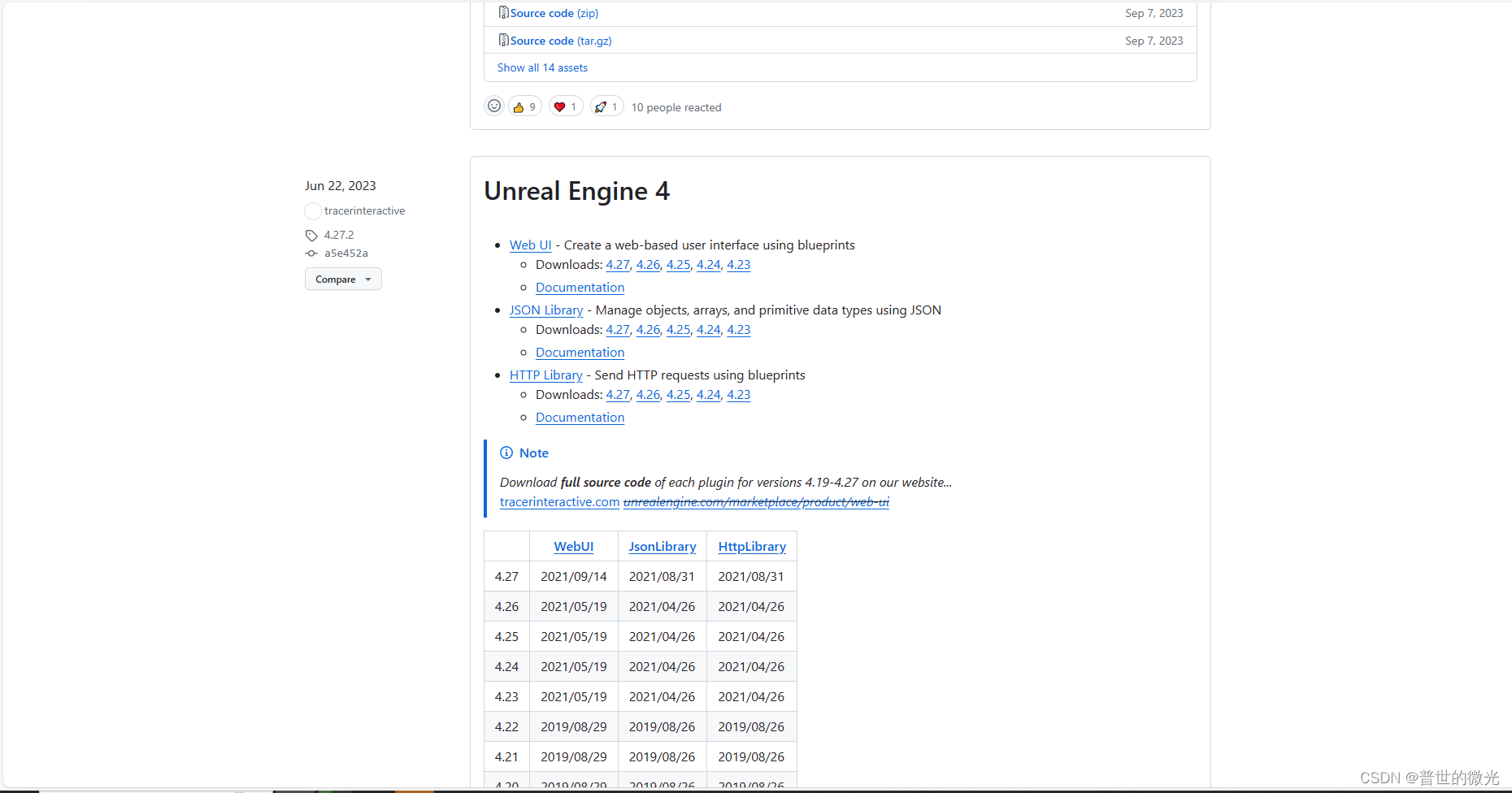Open the Web UI plugin link
The width and height of the screenshot is (1512, 793).
pos(530,245)
